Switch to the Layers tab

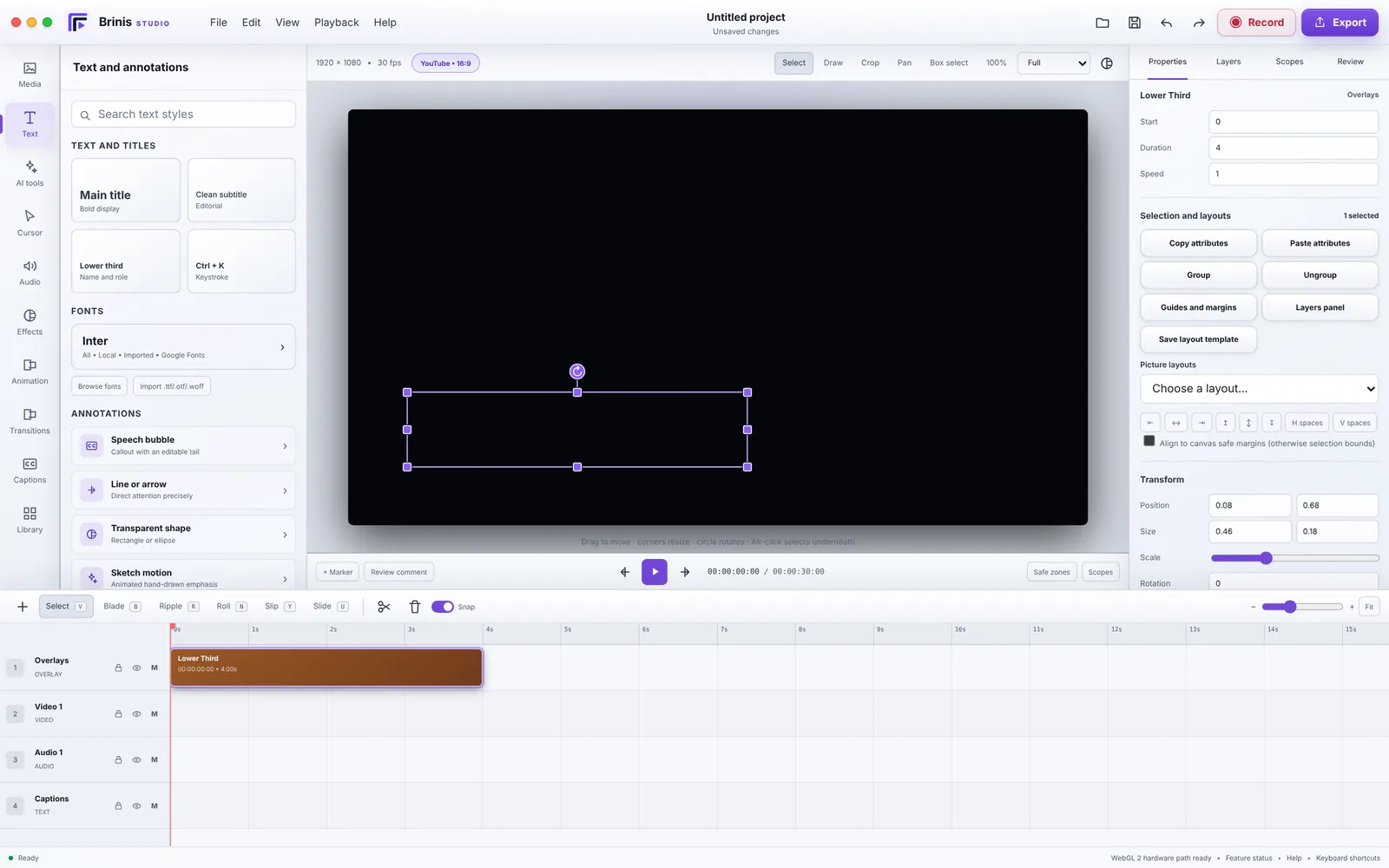coord(1228,62)
